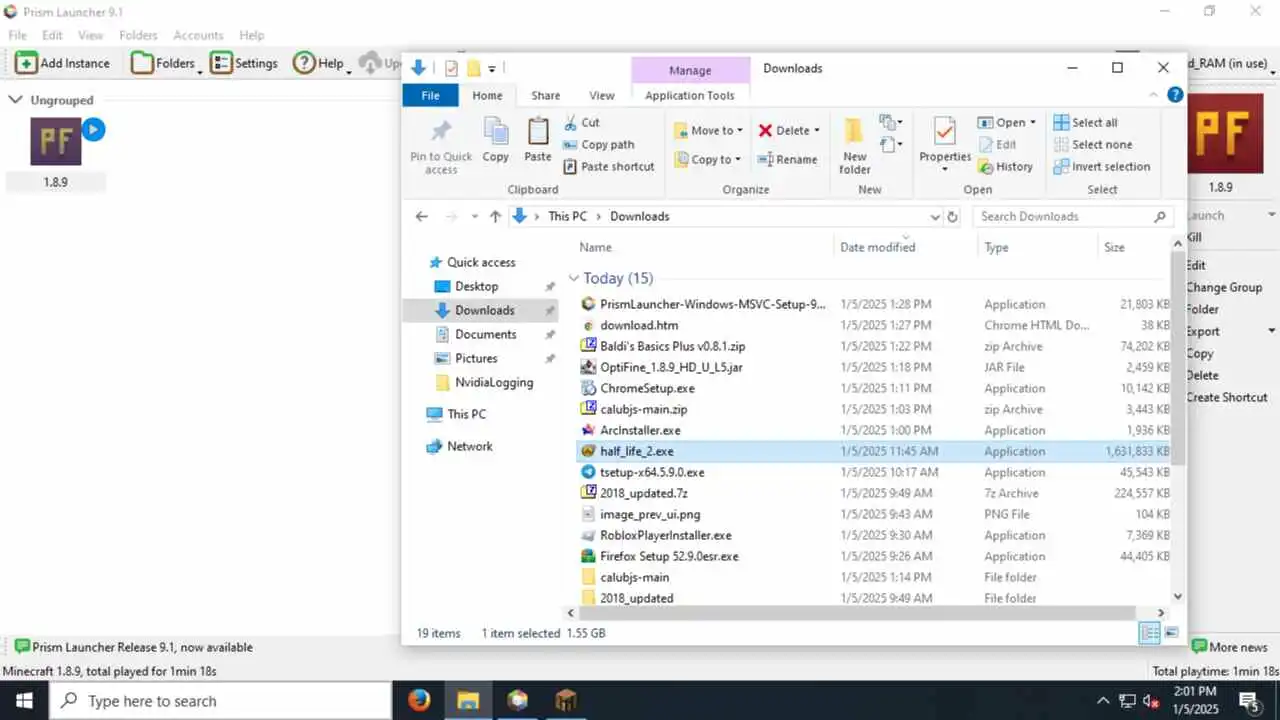Click Delete in Prism side panel

click(x=1202, y=375)
